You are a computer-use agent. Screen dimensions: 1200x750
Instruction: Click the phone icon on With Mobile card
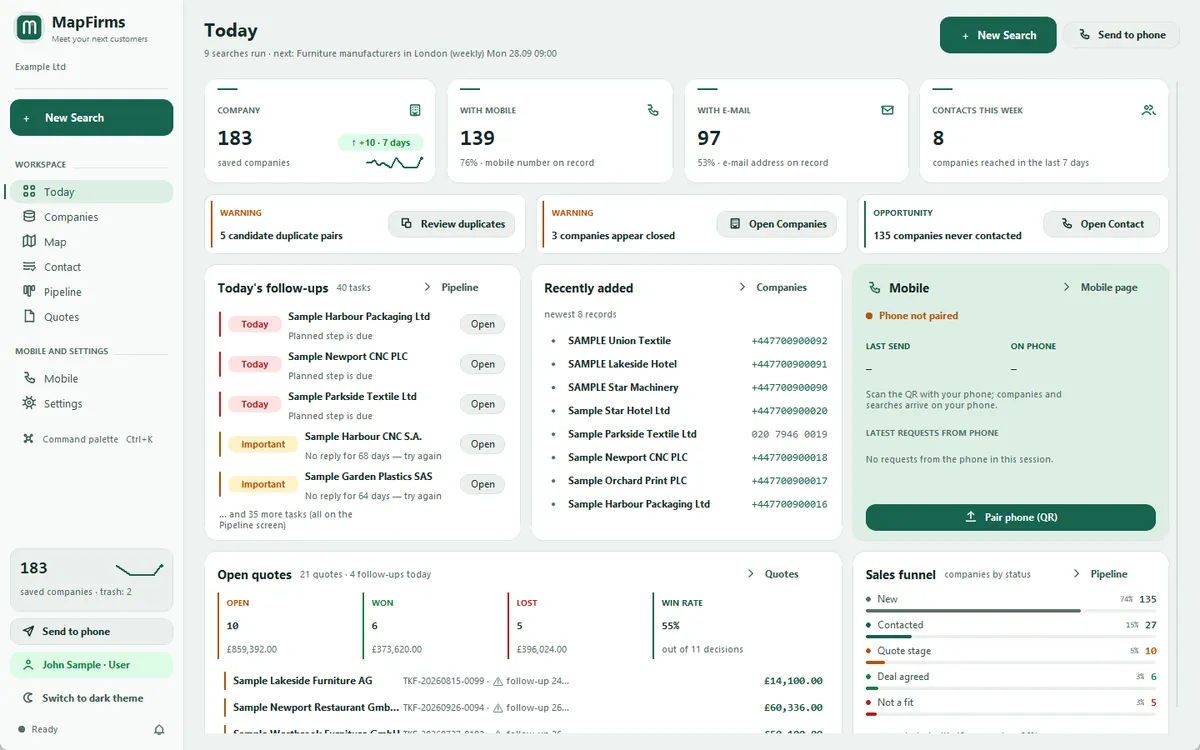(653, 110)
